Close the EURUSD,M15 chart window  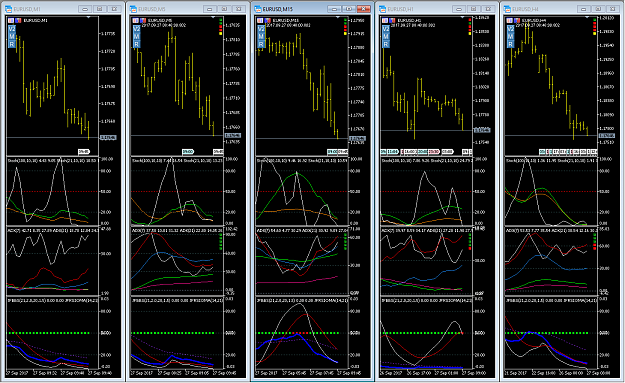point(364,9)
